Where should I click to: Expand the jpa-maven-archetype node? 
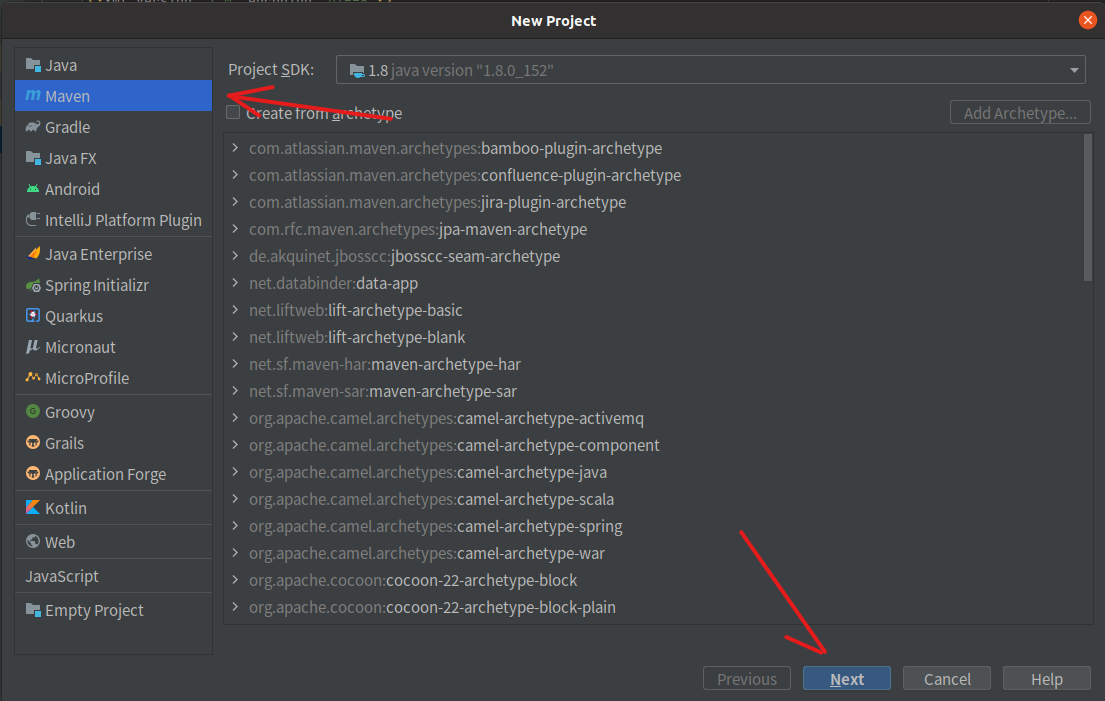pyautogui.click(x=235, y=229)
